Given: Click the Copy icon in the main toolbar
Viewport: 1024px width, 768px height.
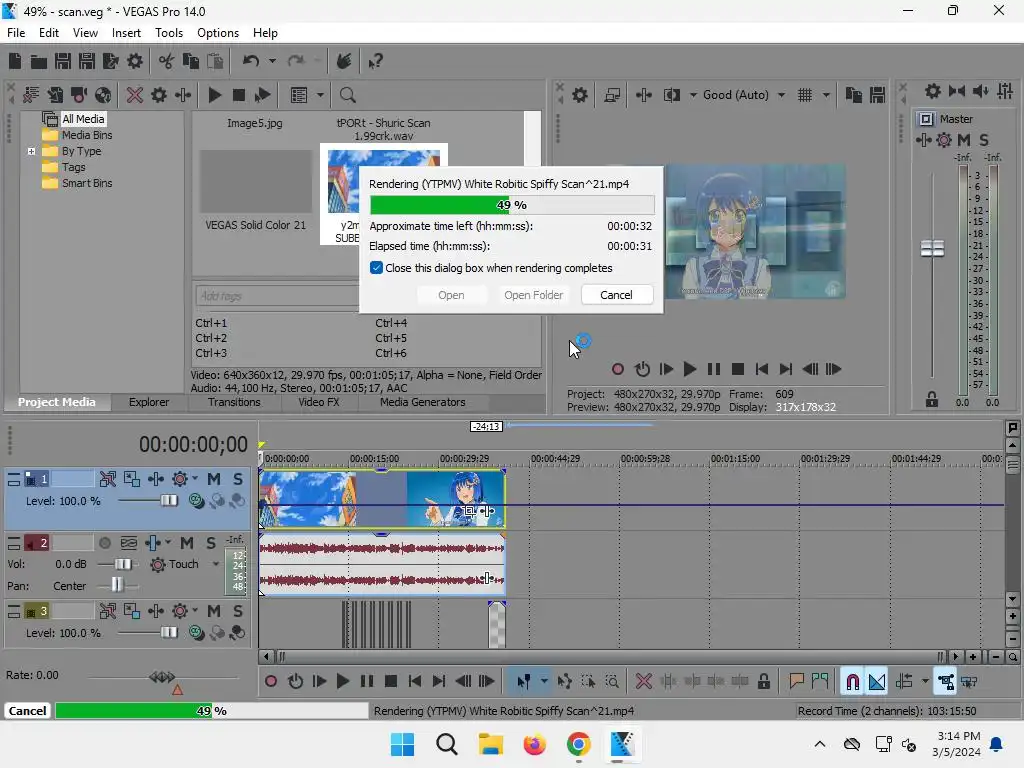Looking at the screenshot, I should tap(191, 61).
